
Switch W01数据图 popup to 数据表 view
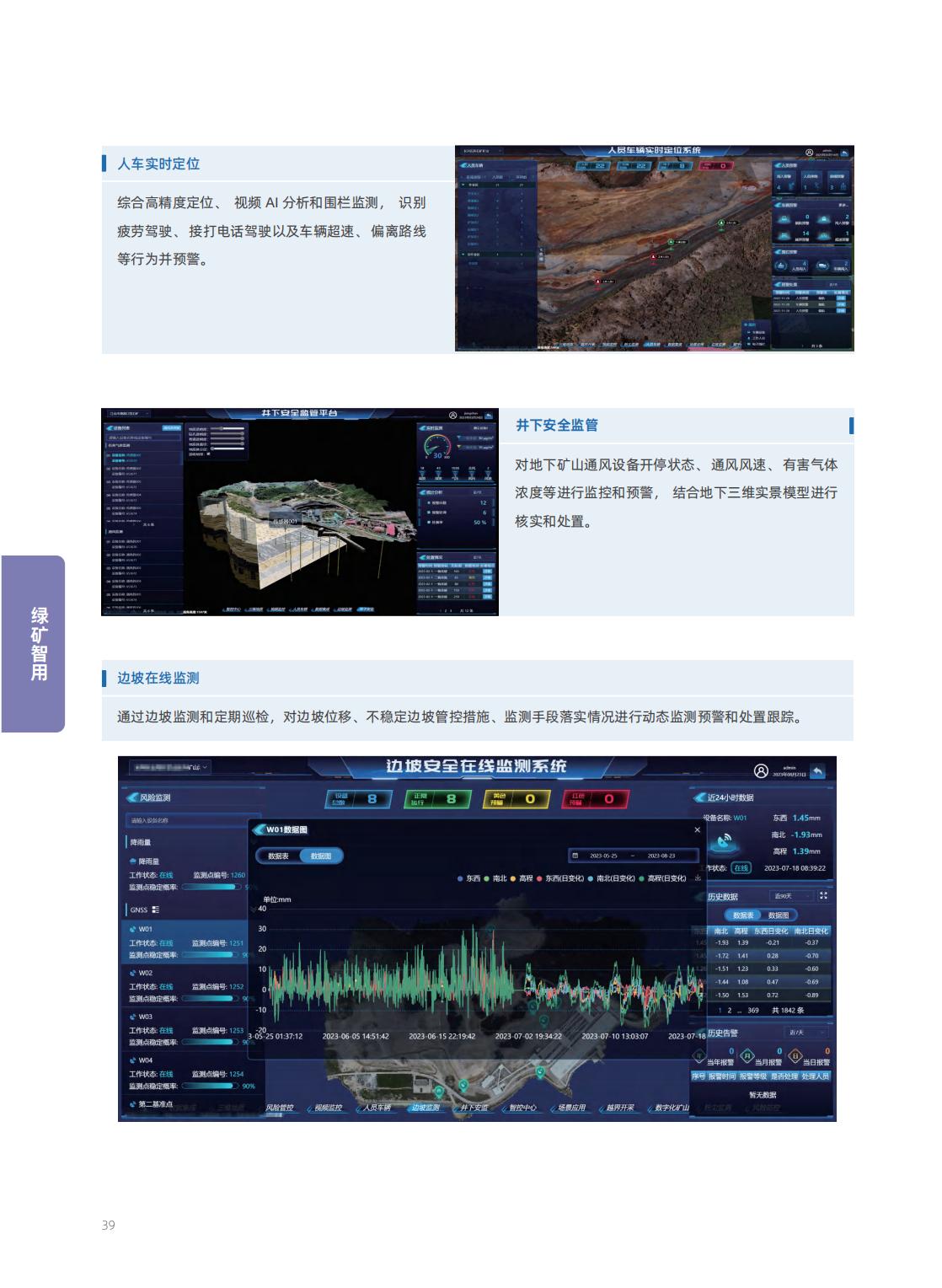pyautogui.click(x=279, y=856)
